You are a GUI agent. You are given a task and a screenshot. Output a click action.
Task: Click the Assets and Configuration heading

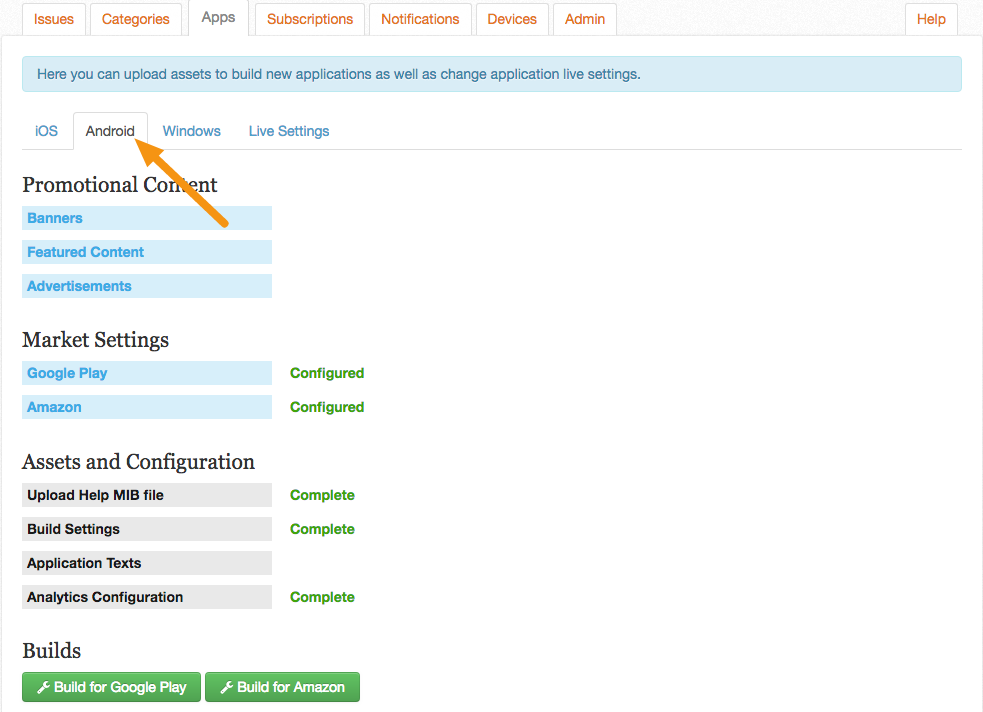pos(139,462)
